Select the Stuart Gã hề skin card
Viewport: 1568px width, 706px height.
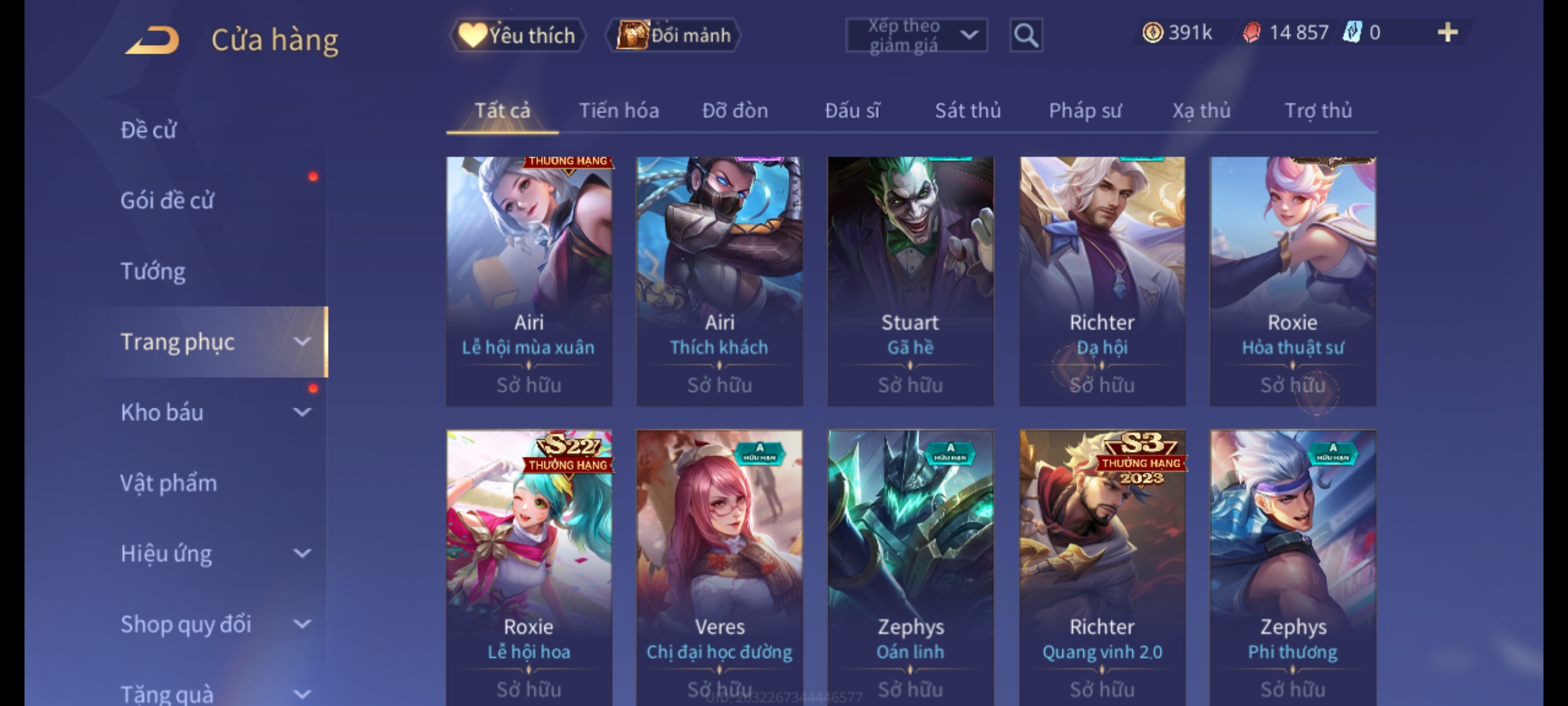pos(911,281)
